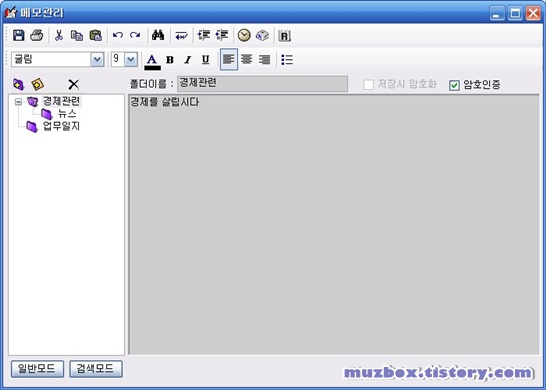The width and height of the screenshot is (546, 390).
Task: Click the 폴더이름 input field
Action: (x=262, y=84)
